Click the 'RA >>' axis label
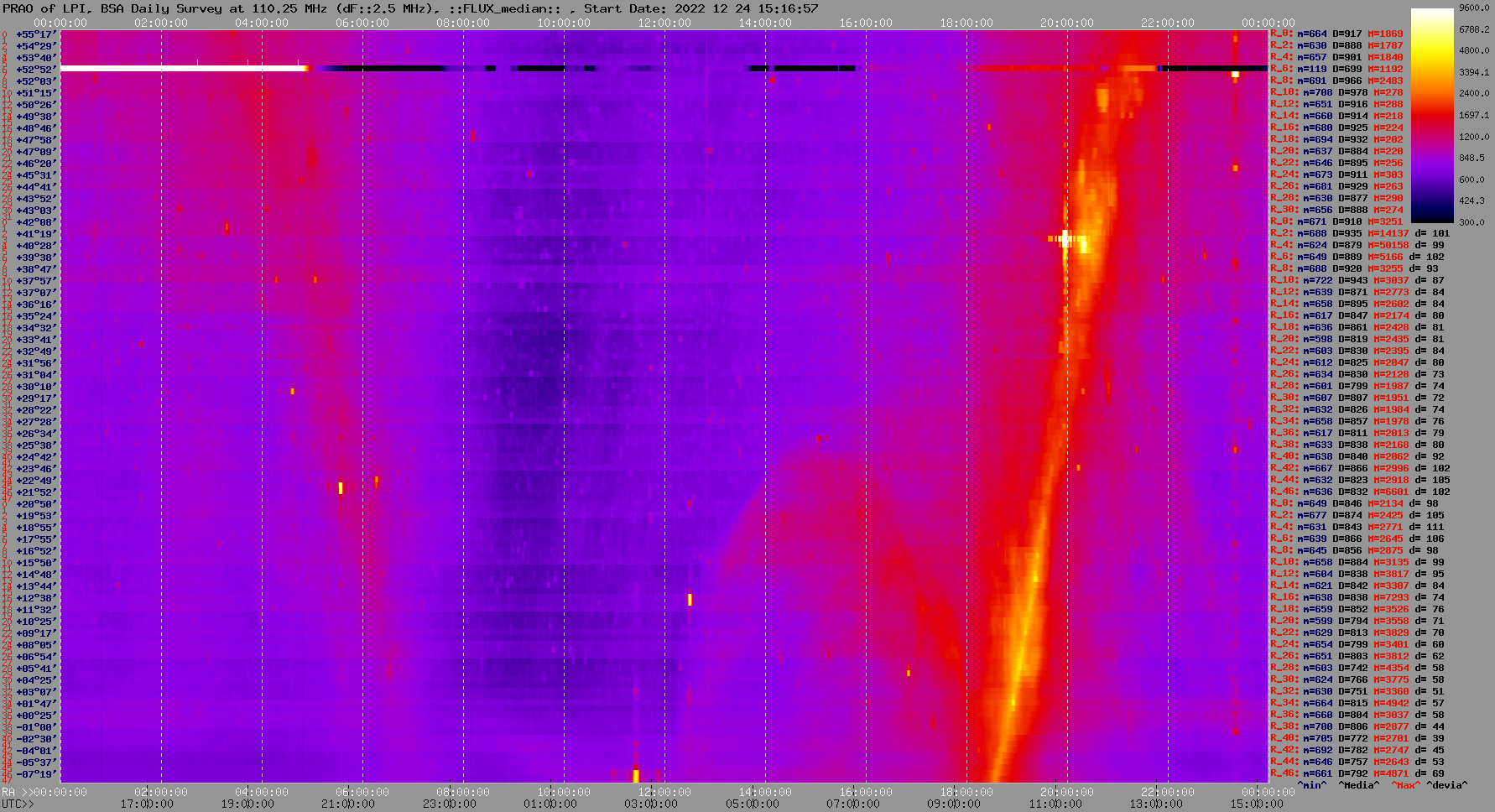Viewport: 1495px width, 812px height. (16, 792)
